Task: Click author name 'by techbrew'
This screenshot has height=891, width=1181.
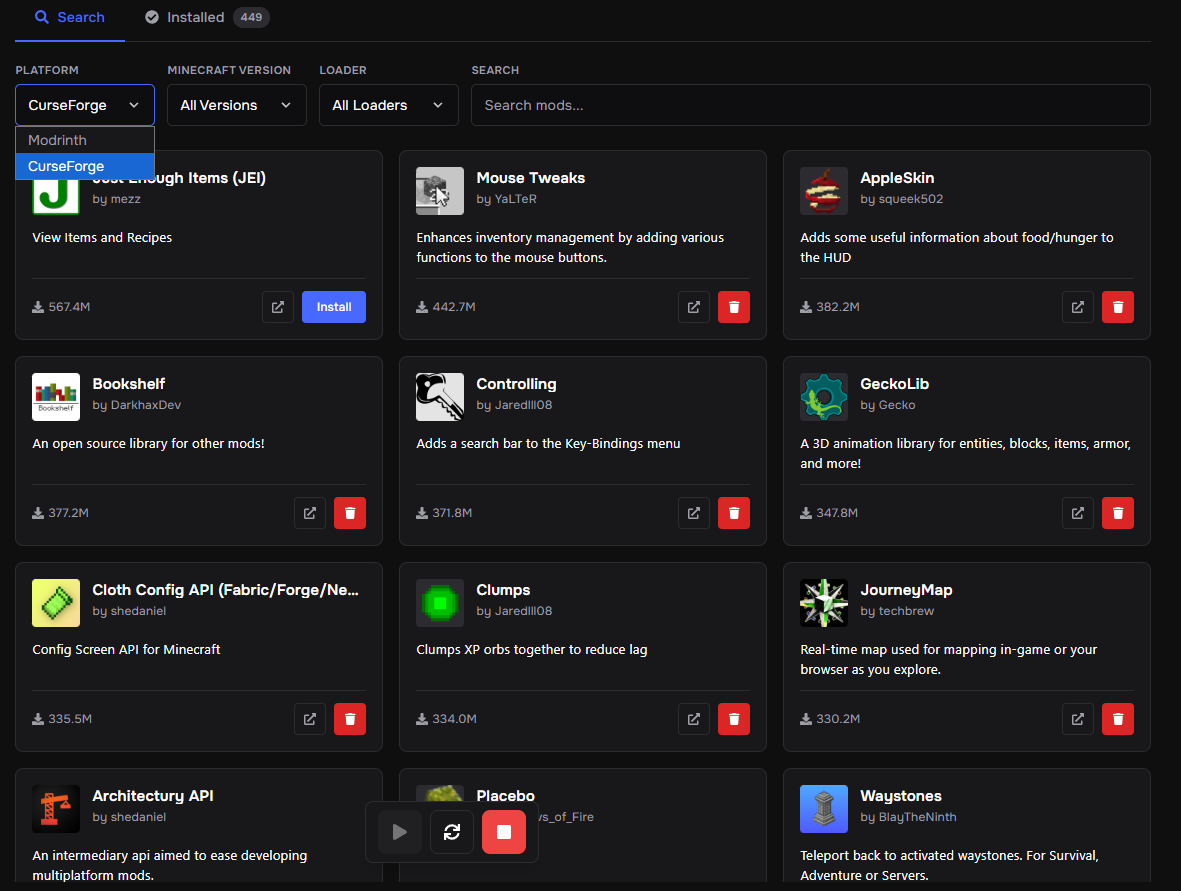Action: point(897,611)
